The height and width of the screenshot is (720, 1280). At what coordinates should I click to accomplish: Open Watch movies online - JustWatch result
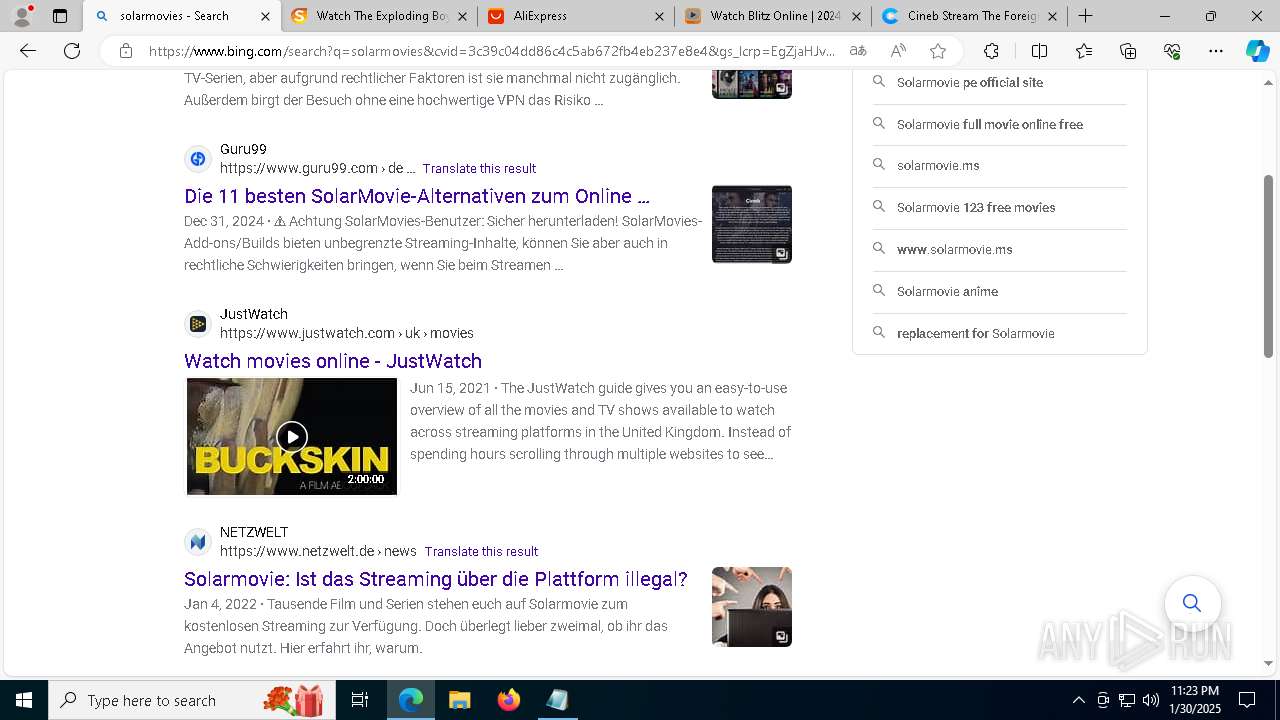pyautogui.click(x=333, y=361)
